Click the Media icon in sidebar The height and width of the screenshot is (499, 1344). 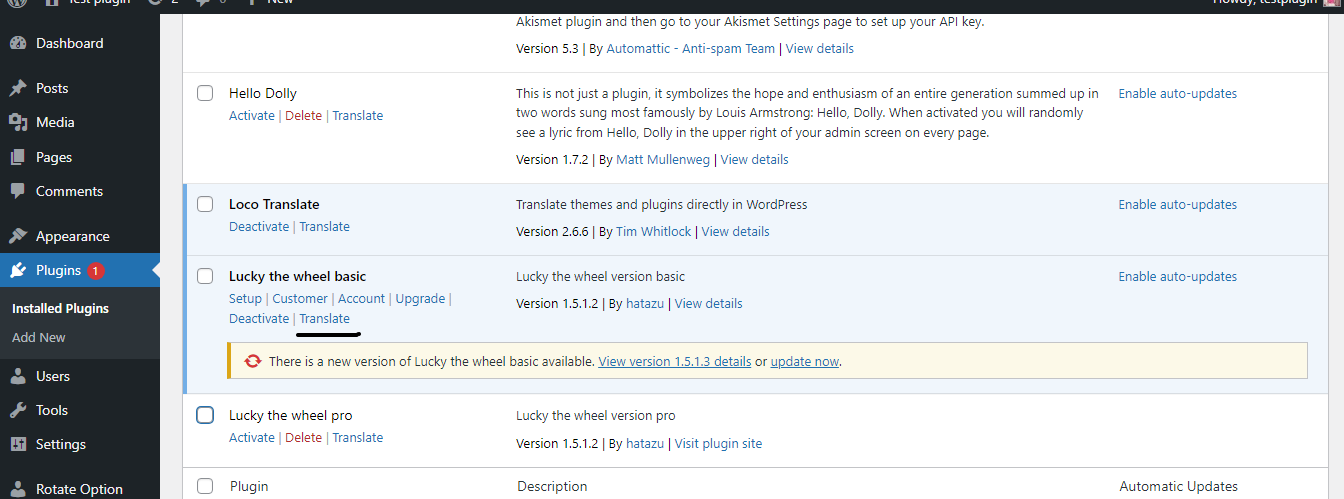18,122
